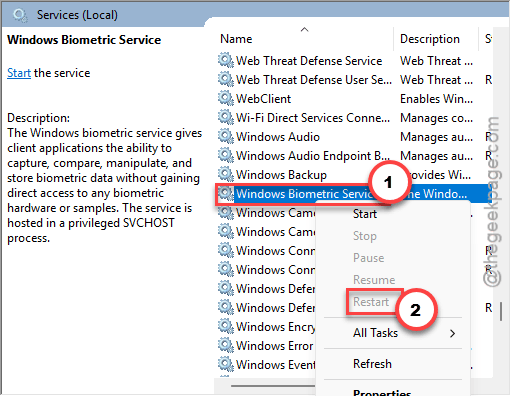Image resolution: width=511 pixels, height=396 pixels.
Task: Click the Manages co... description cell
Action: (436, 118)
